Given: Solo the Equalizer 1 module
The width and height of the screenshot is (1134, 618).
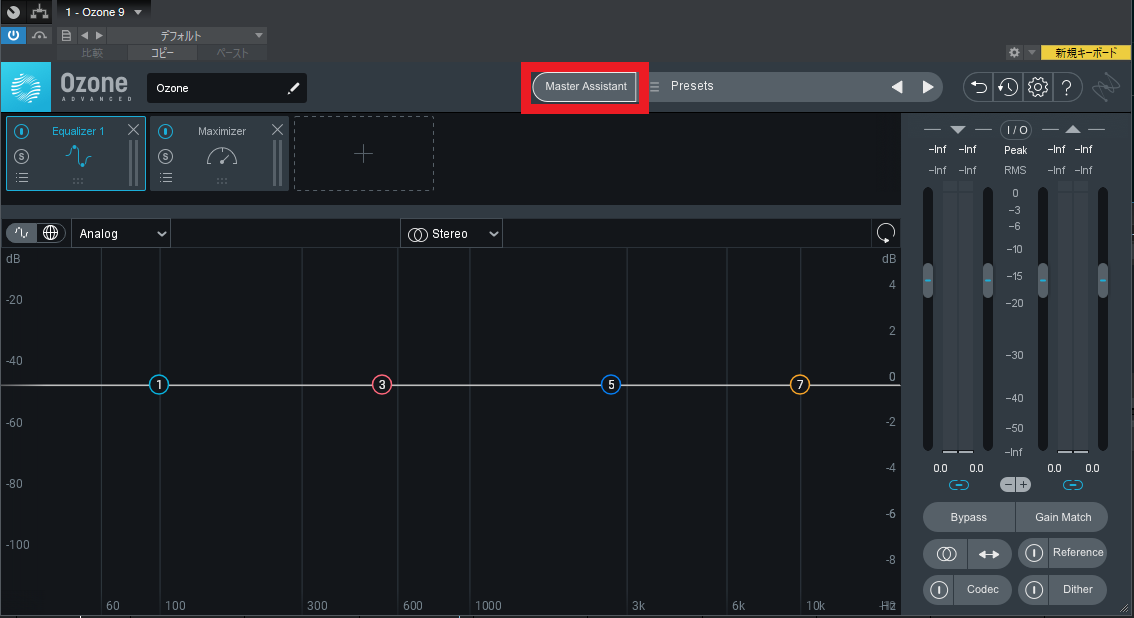Looking at the screenshot, I should [22, 156].
